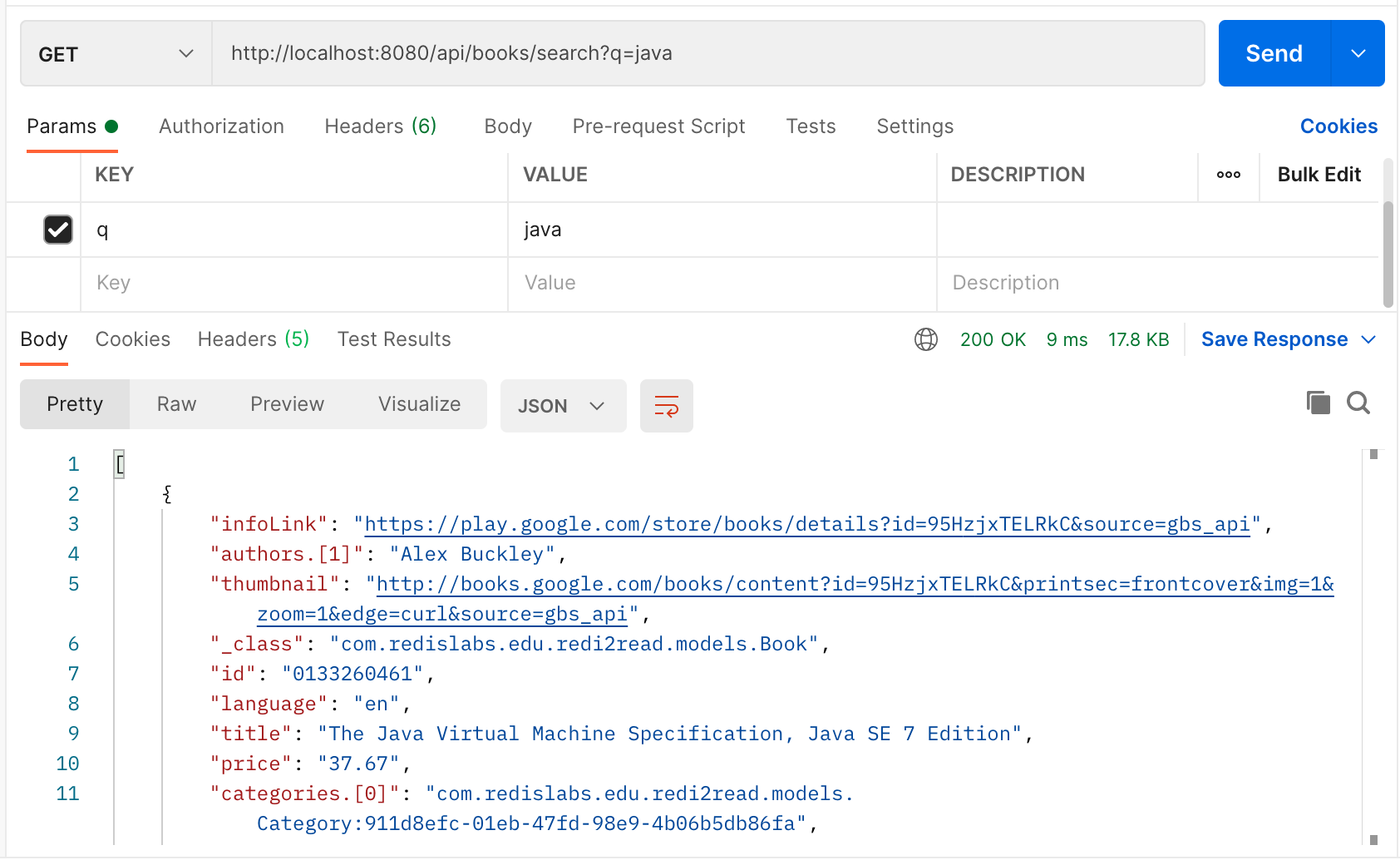
Task: Click the 200 OK status text
Action: 993,339
